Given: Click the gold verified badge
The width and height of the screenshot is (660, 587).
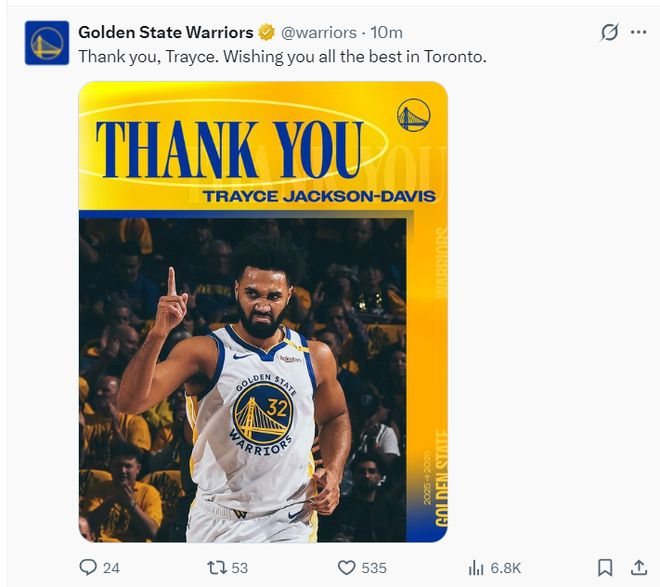Looking at the screenshot, I should tap(267, 32).
